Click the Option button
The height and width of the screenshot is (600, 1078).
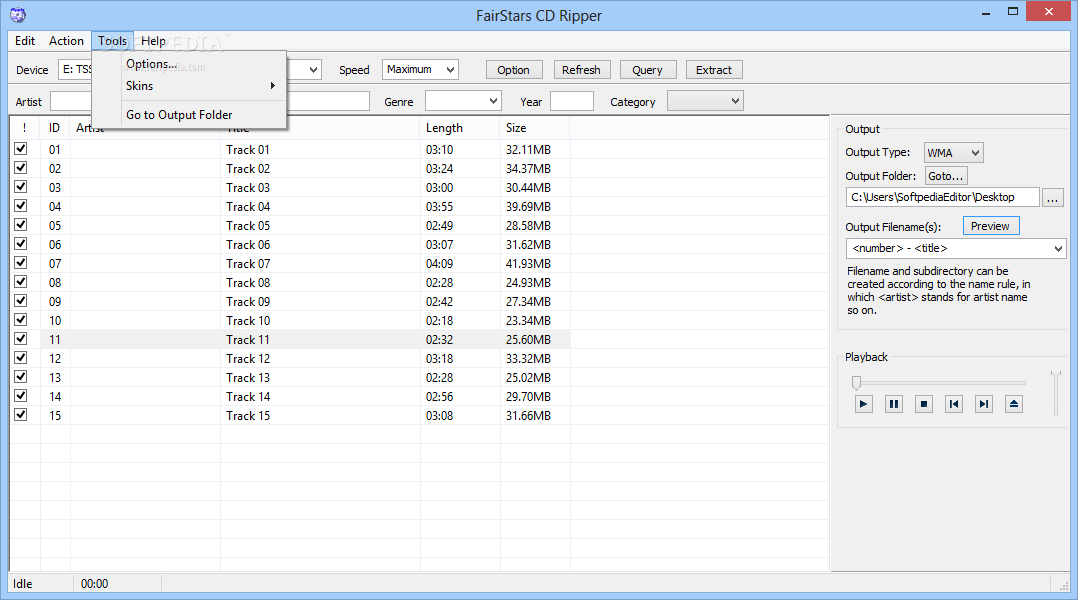[514, 70]
